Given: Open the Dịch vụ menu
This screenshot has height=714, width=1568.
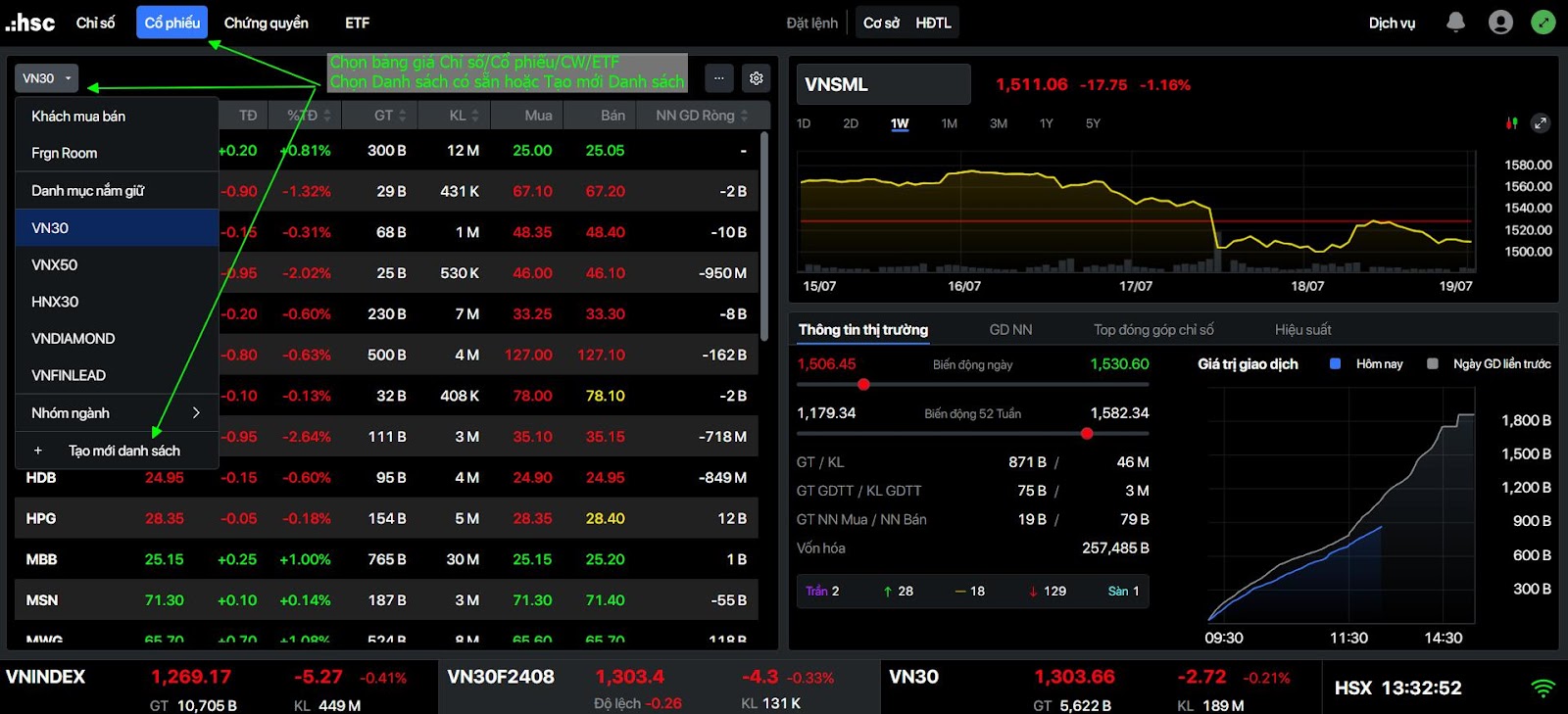Looking at the screenshot, I should 1392,23.
